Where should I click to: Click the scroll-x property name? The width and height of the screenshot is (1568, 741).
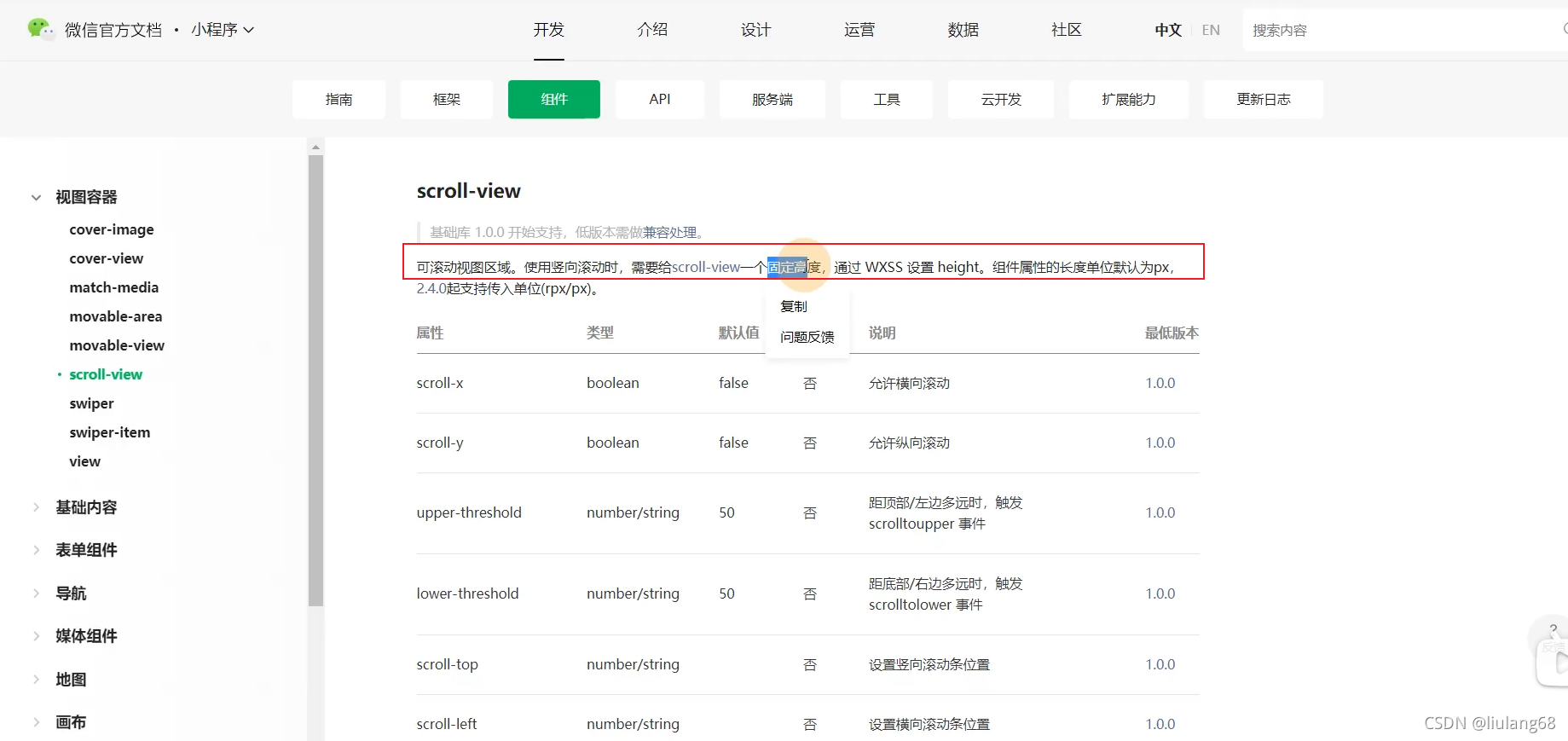point(440,383)
